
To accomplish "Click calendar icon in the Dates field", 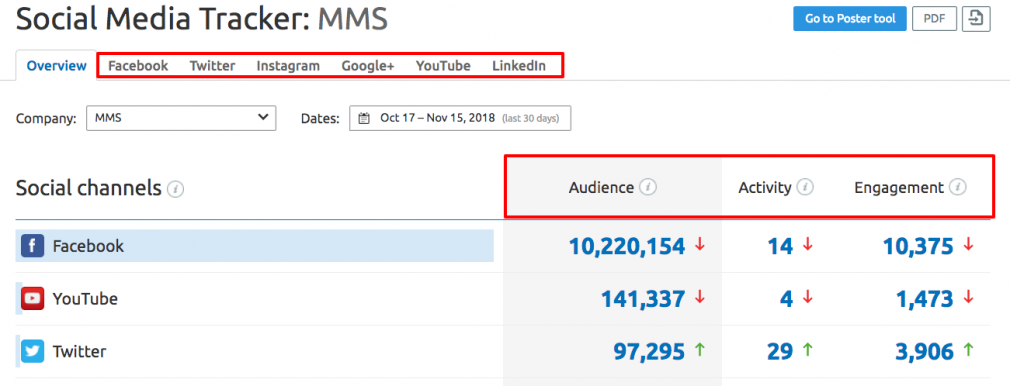I will 365,119.
